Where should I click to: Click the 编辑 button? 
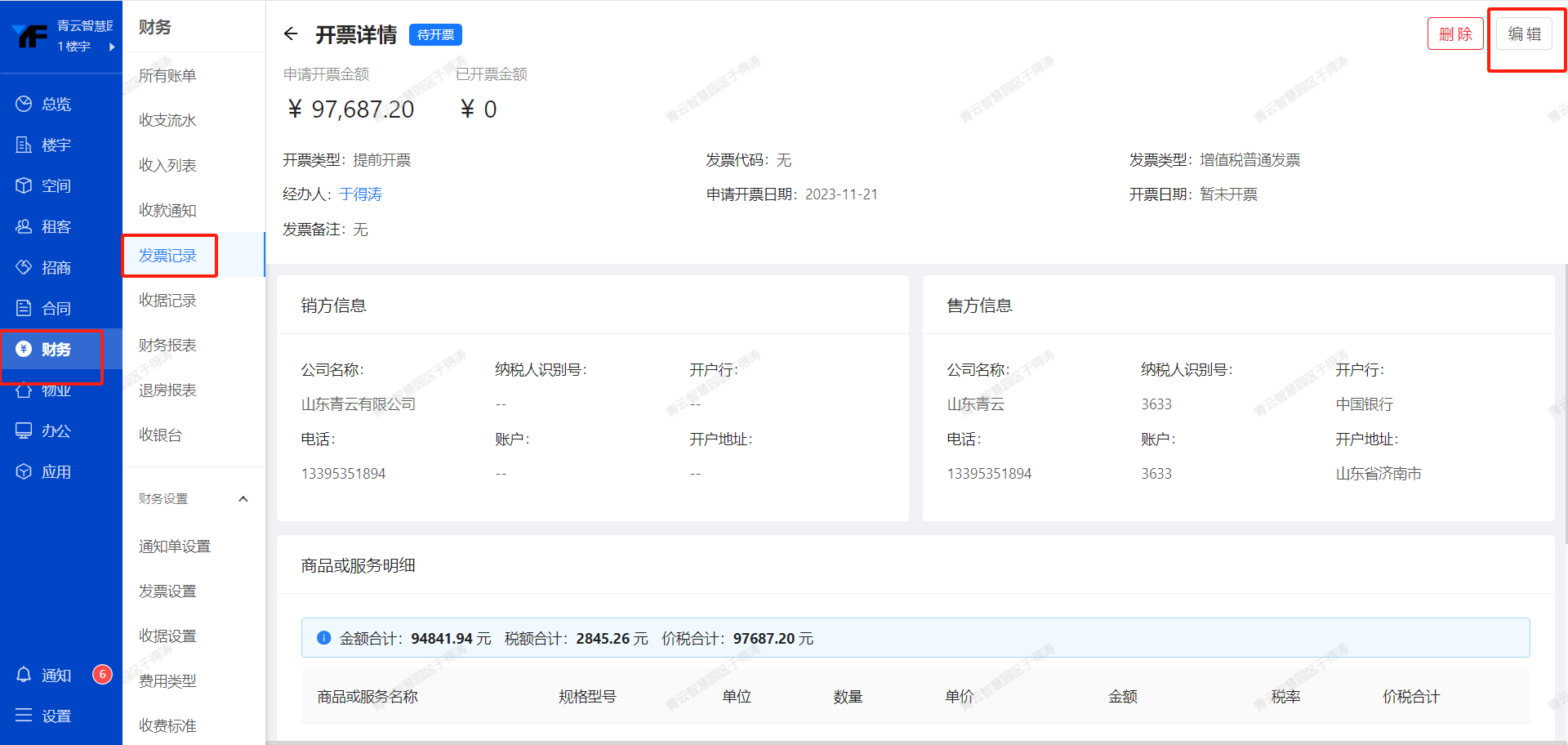[1524, 33]
